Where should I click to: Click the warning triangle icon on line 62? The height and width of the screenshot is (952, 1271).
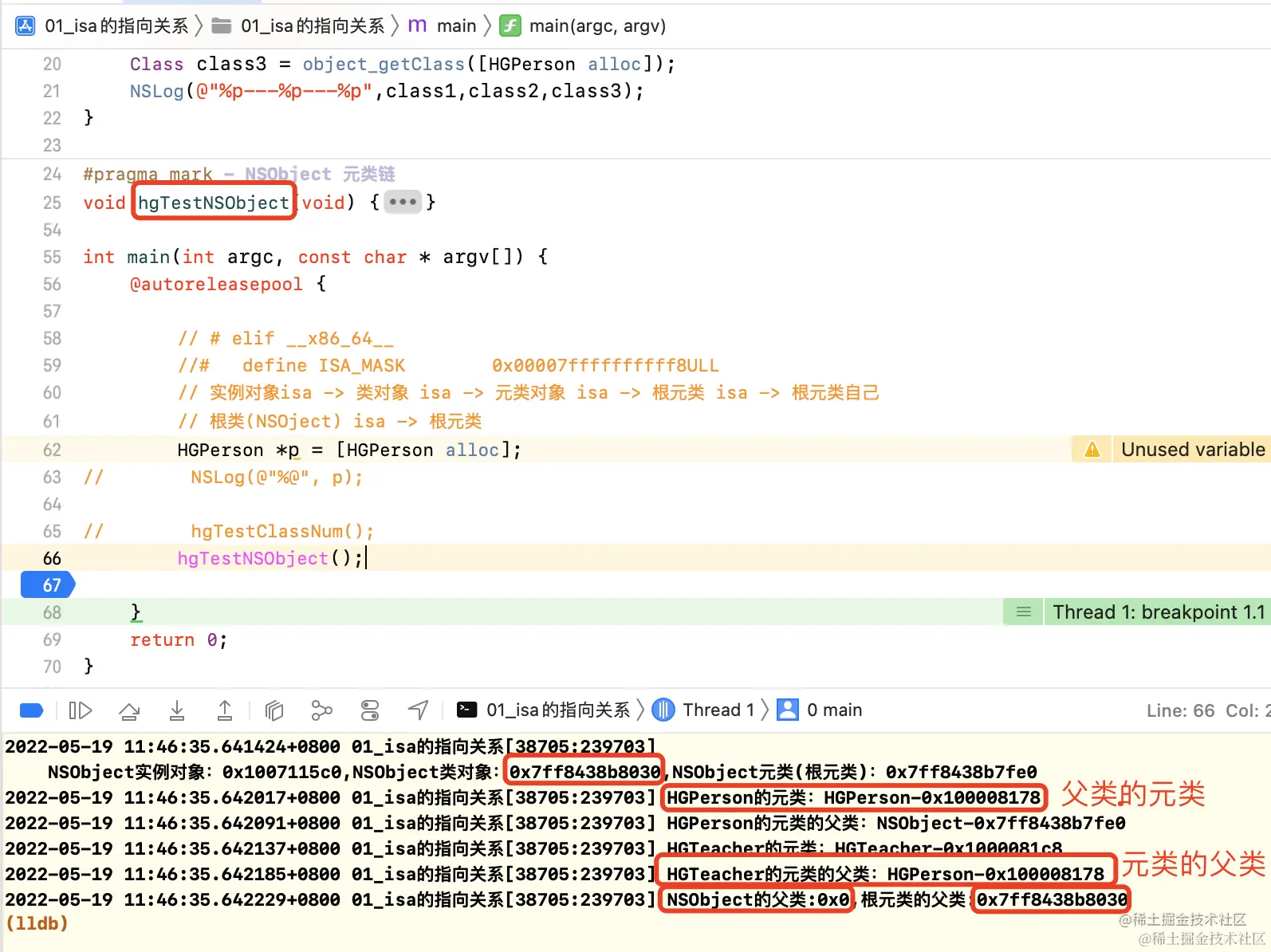point(1092,450)
